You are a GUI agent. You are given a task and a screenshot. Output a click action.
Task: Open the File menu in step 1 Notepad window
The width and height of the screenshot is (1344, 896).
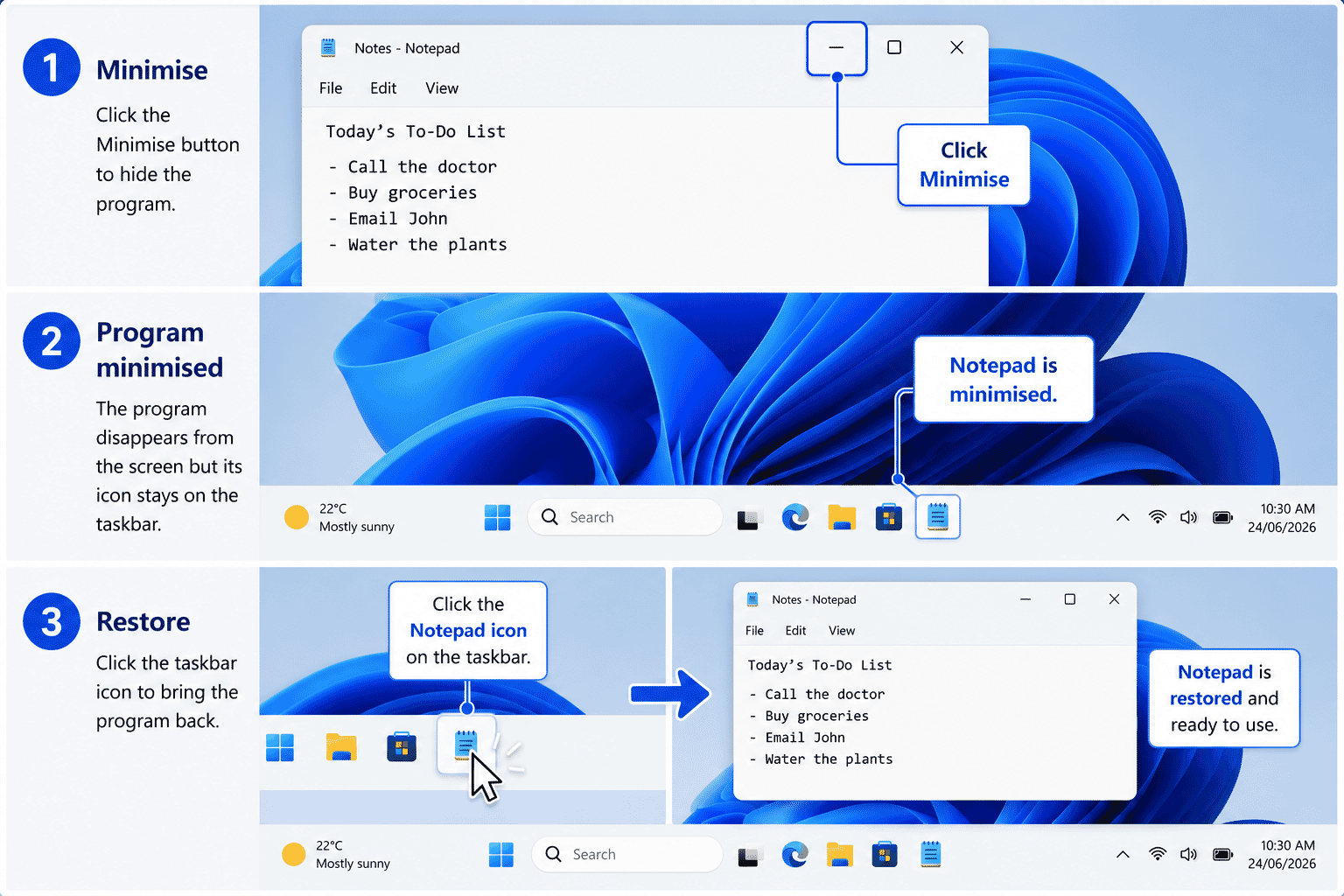[x=331, y=88]
